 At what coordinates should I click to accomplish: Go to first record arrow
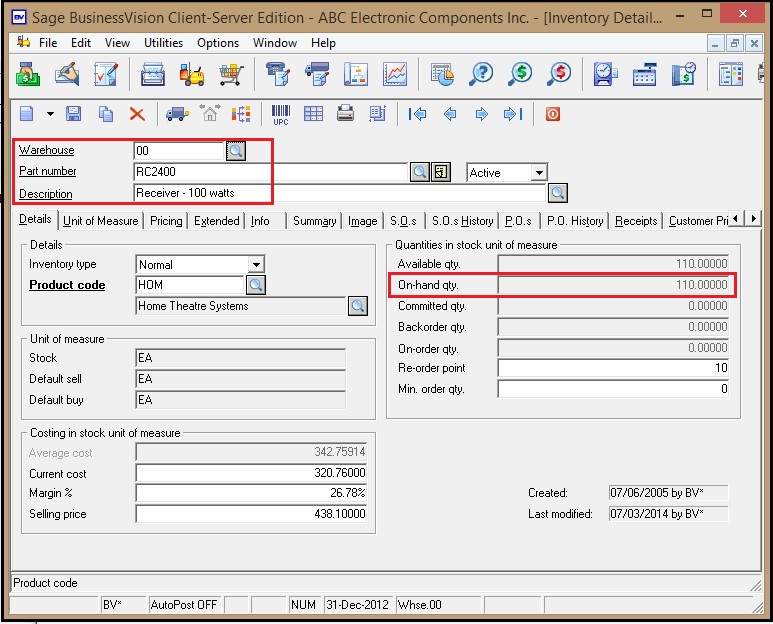pos(418,114)
